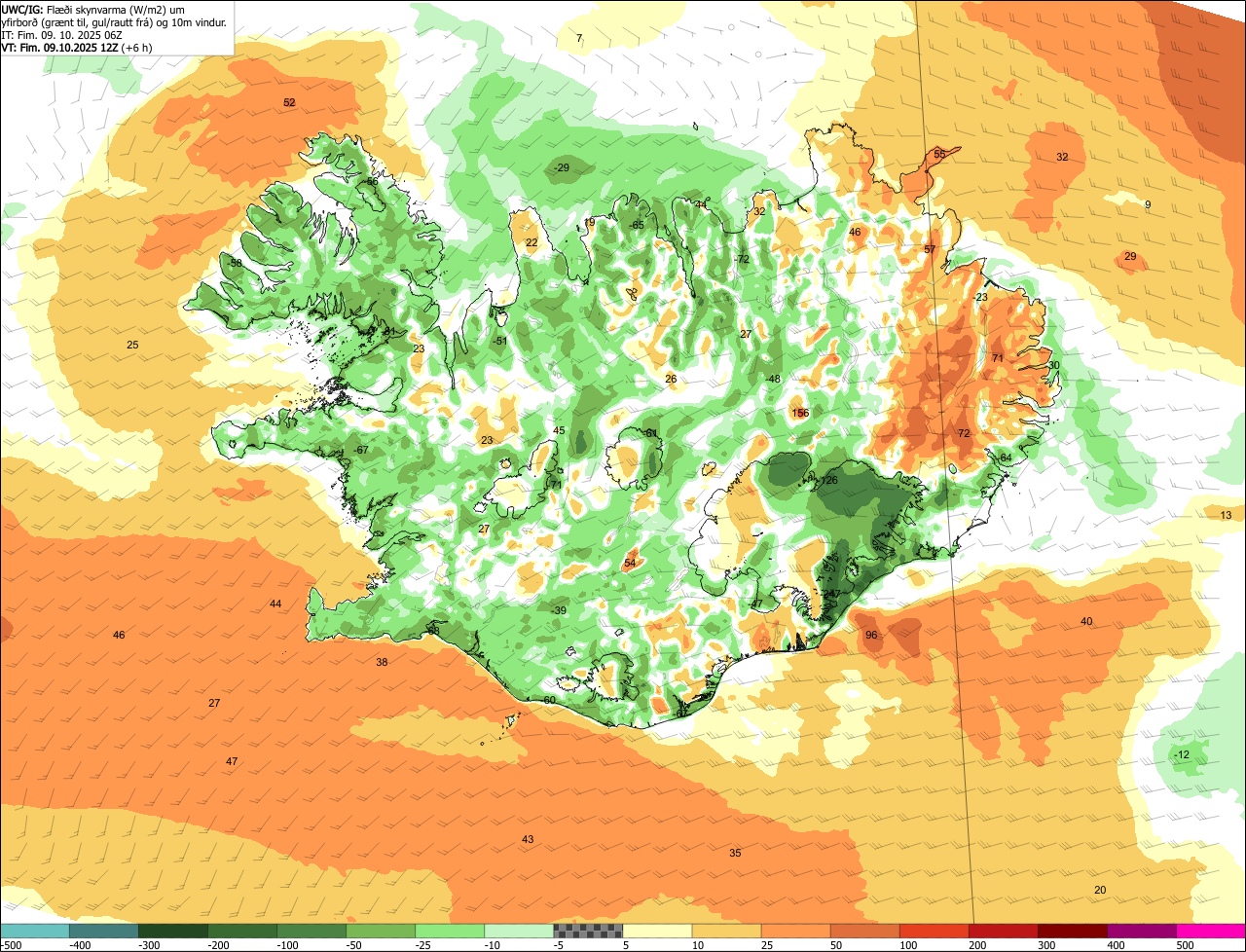1246x952 pixels.
Task: Click the map value 72 in the east
Action: tap(964, 434)
